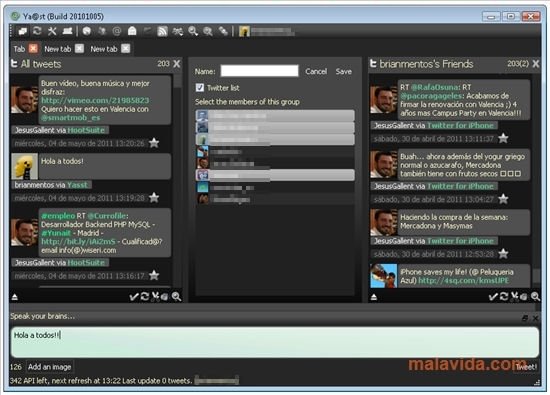Click the refresh icon in top toolbar

point(37,31)
